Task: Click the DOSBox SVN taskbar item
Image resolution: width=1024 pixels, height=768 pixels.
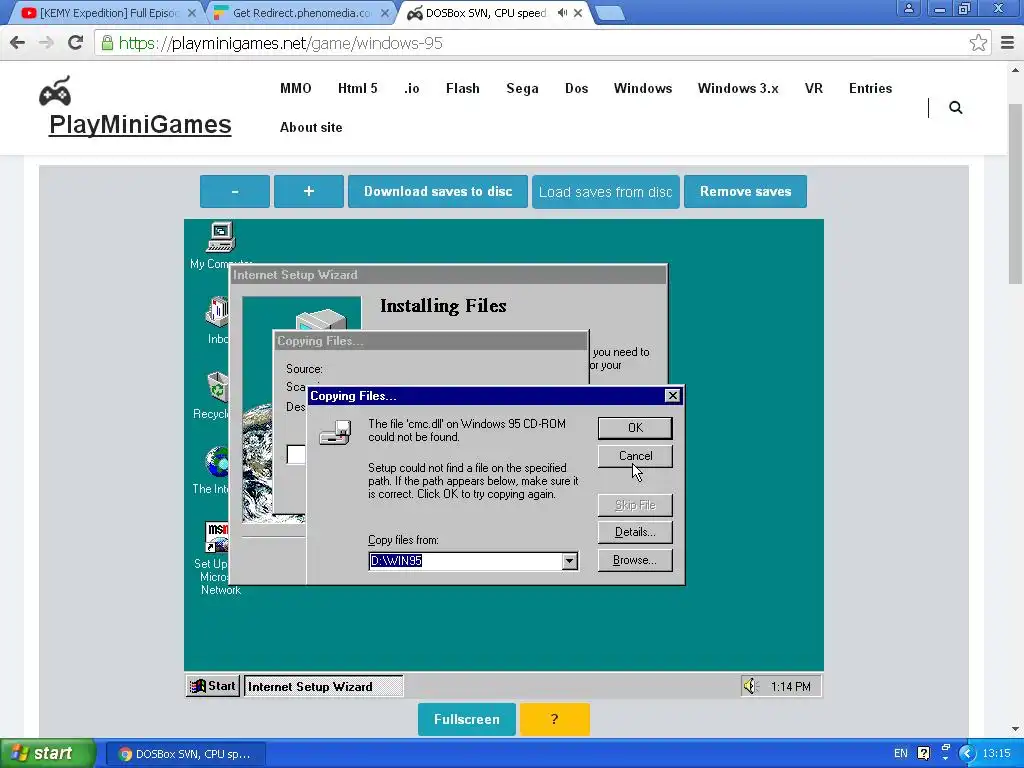Action: click(x=185, y=754)
